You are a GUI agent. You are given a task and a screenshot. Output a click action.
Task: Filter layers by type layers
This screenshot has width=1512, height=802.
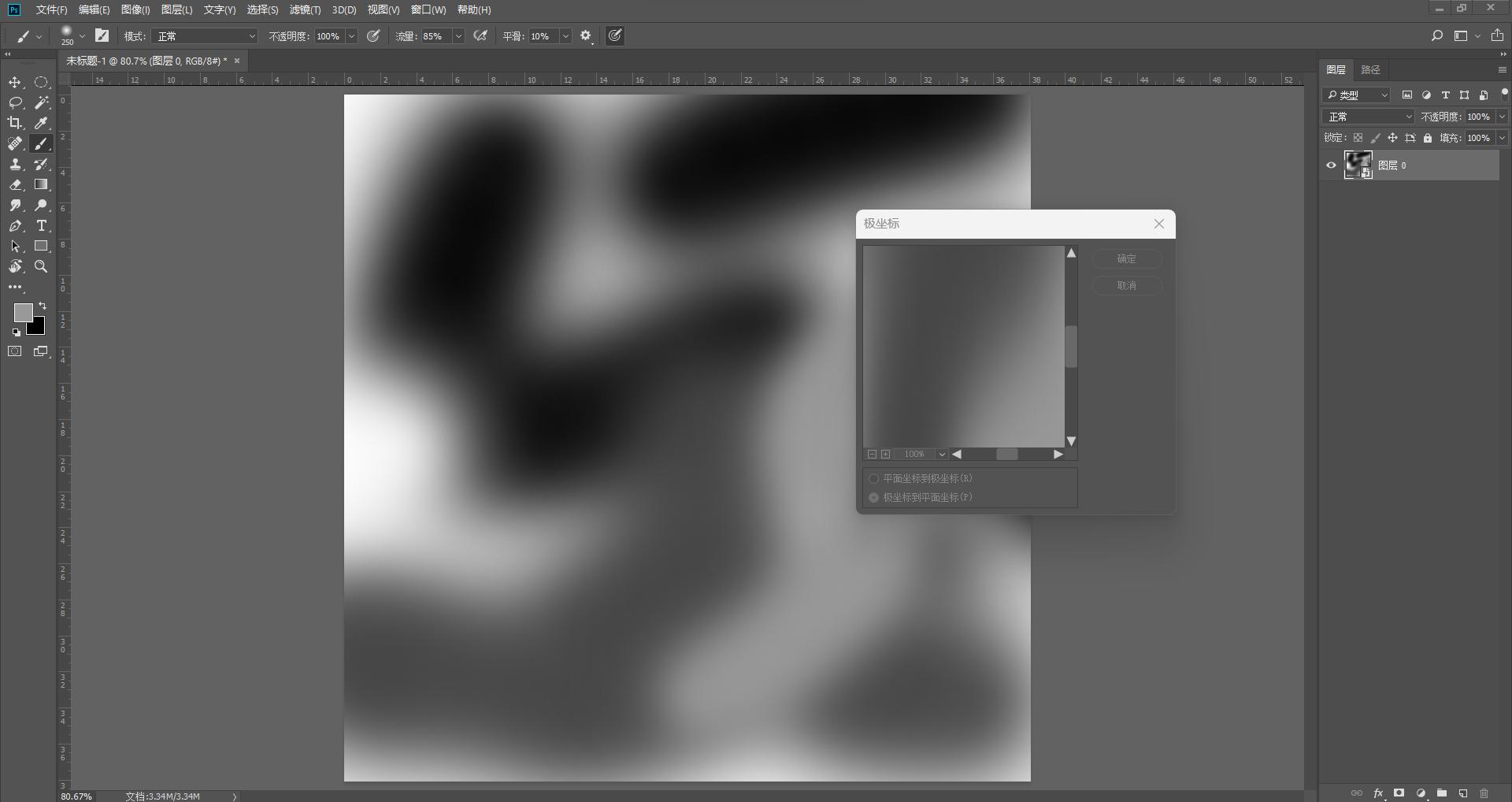pos(1445,95)
